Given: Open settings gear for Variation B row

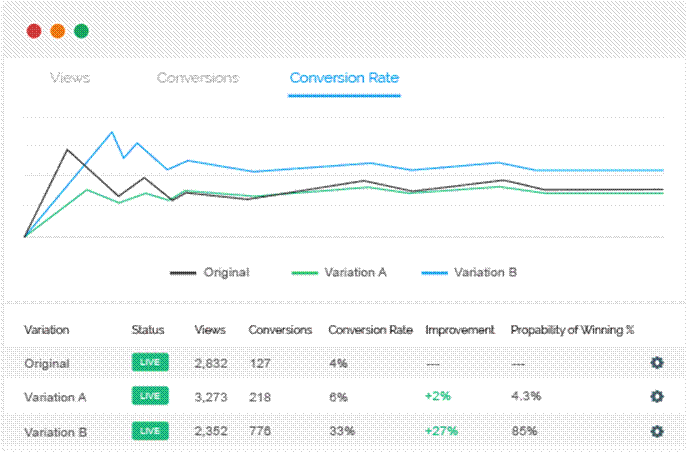Looking at the screenshot, I should 657,431.
